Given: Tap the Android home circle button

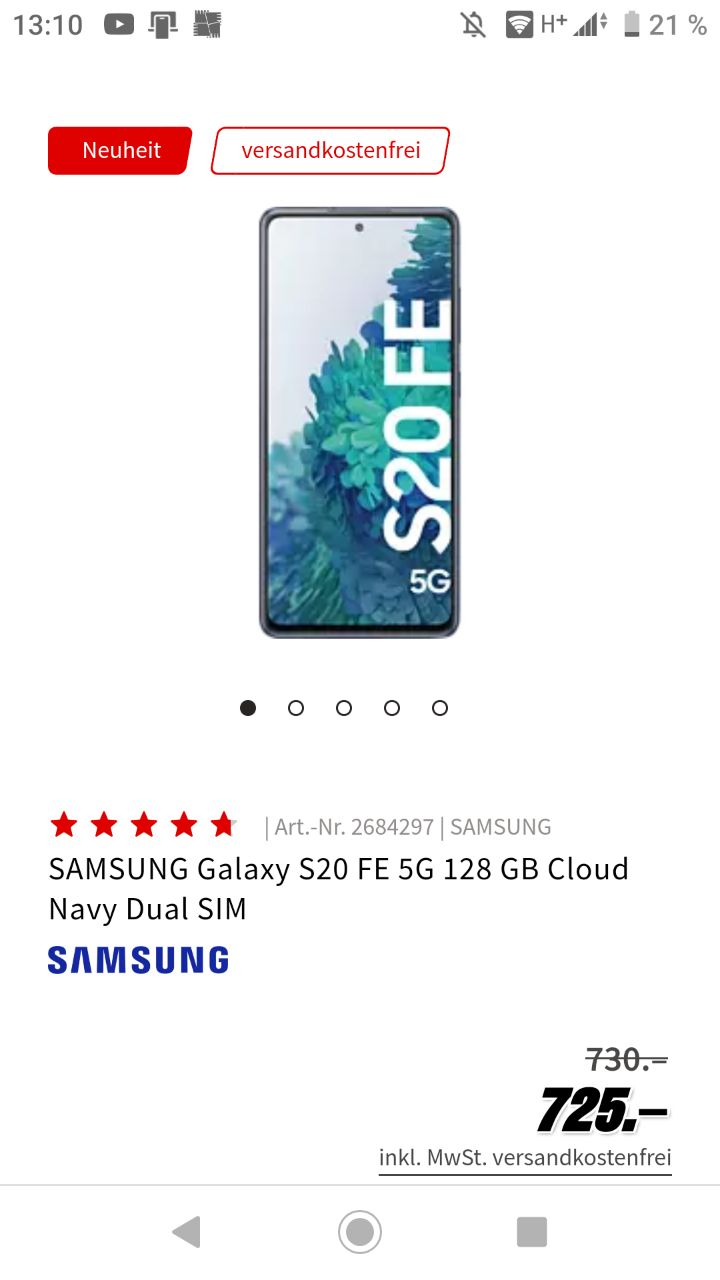Looking at the screenshot, I should 360,1232.
